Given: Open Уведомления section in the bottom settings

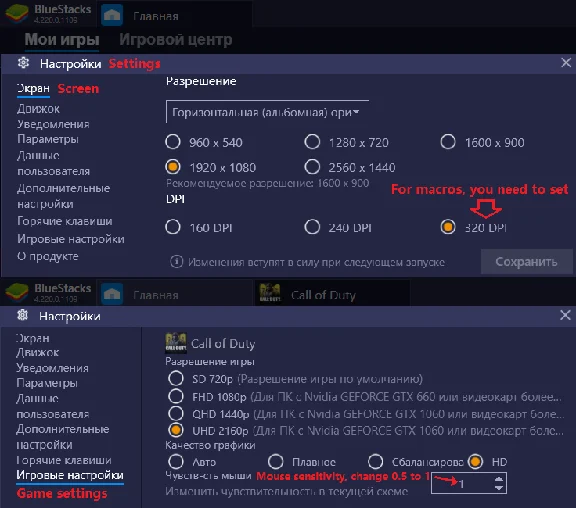Looking at the screenshot, I should click(53, 368).
